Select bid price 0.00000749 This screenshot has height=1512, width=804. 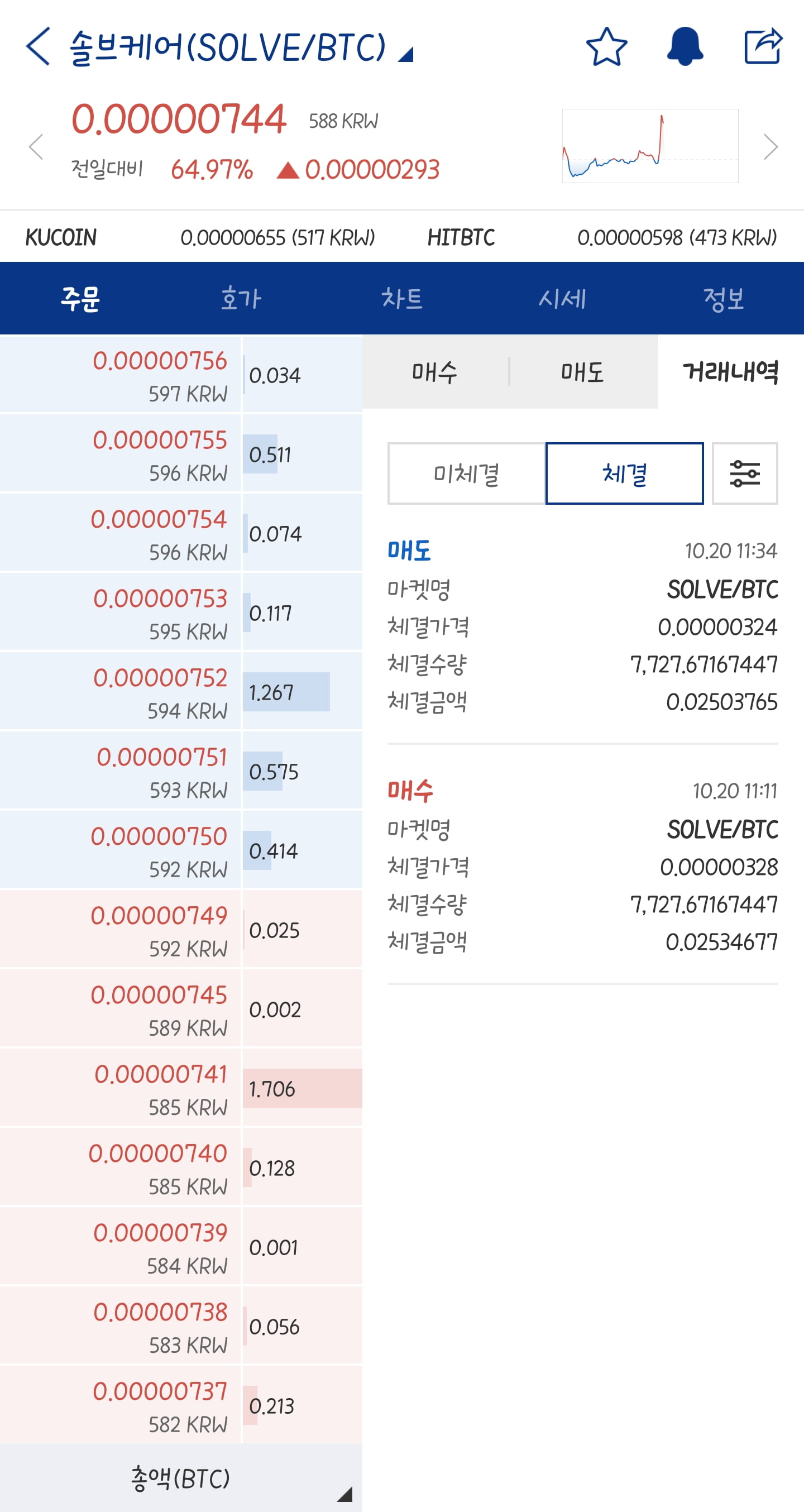[120, 929]
